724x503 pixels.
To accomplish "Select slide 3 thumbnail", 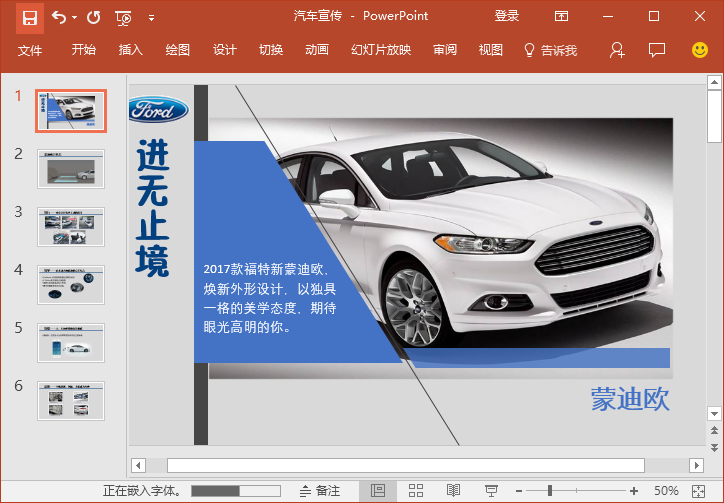I will 71,227.
